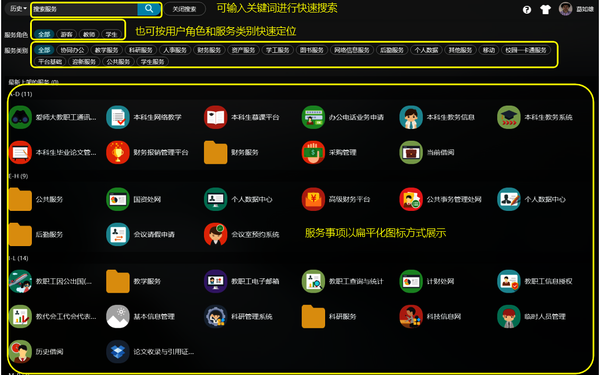Filter by 财务服务 category chip
Image resolution: width=600 pixels, height=375 pixels.
pos(209,50)
